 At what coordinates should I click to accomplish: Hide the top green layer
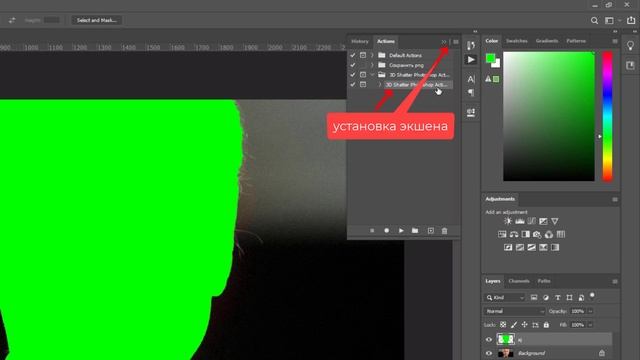(489, 340)
